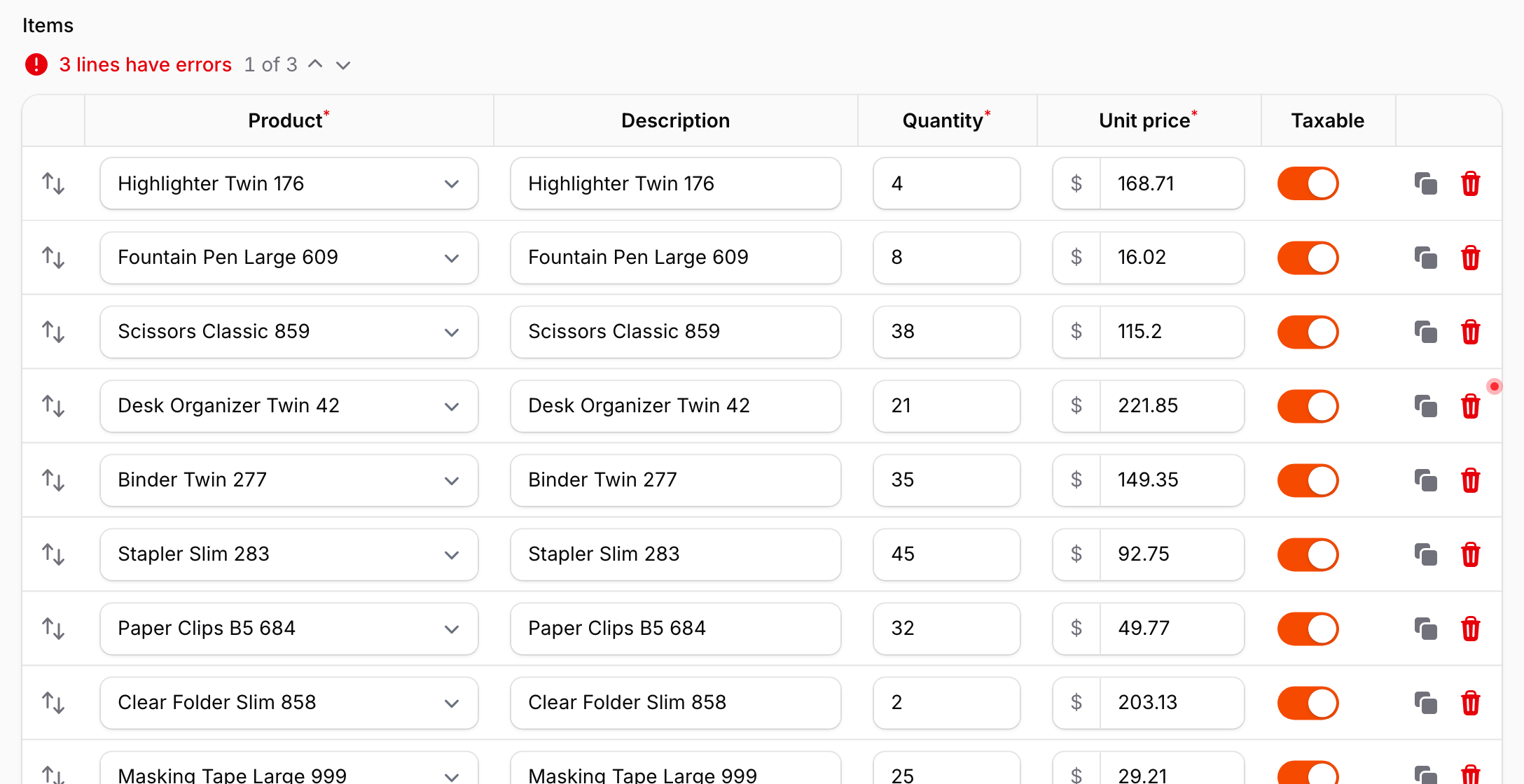The image size is (1524, 784).
Task: Toggle taxable for Highlighter Twin 176
Action: [1308, 183]
